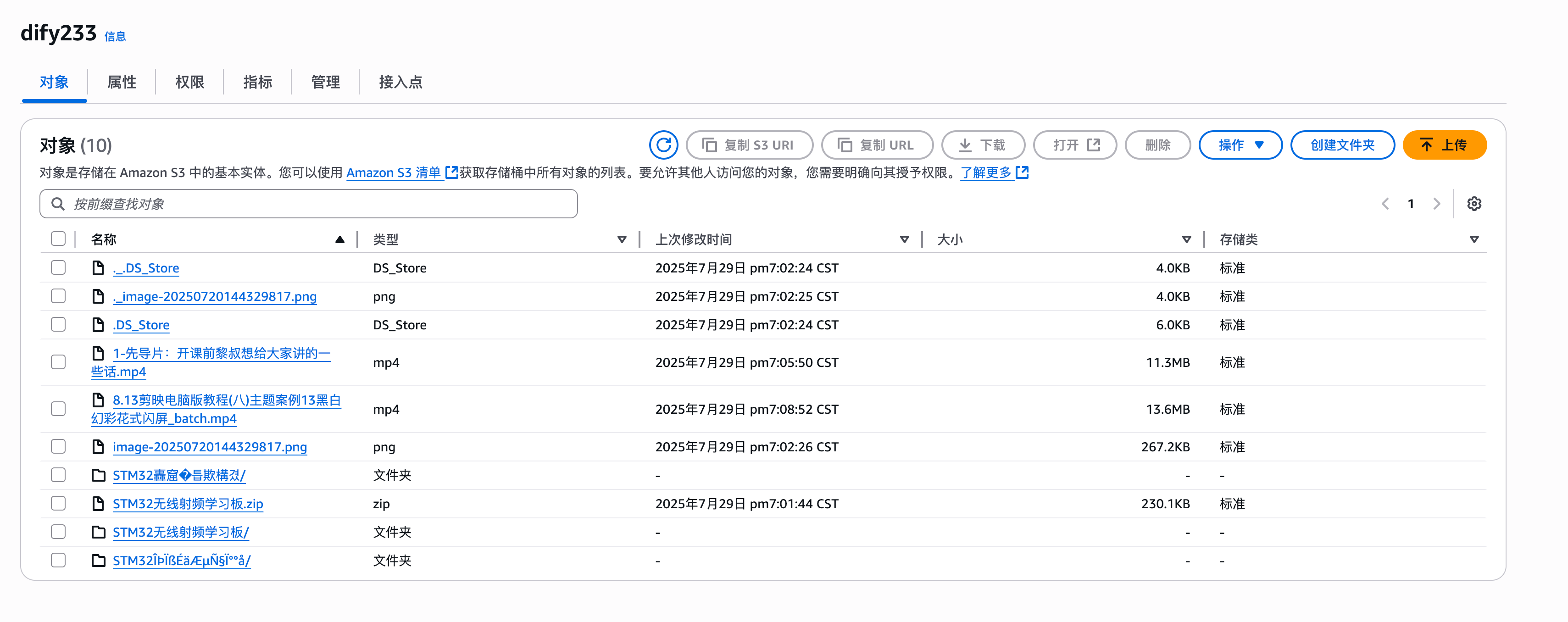Open the 操作 actions dropdown
Viewport: 1568px width, 622px height.
click(x=1240, y=145)
